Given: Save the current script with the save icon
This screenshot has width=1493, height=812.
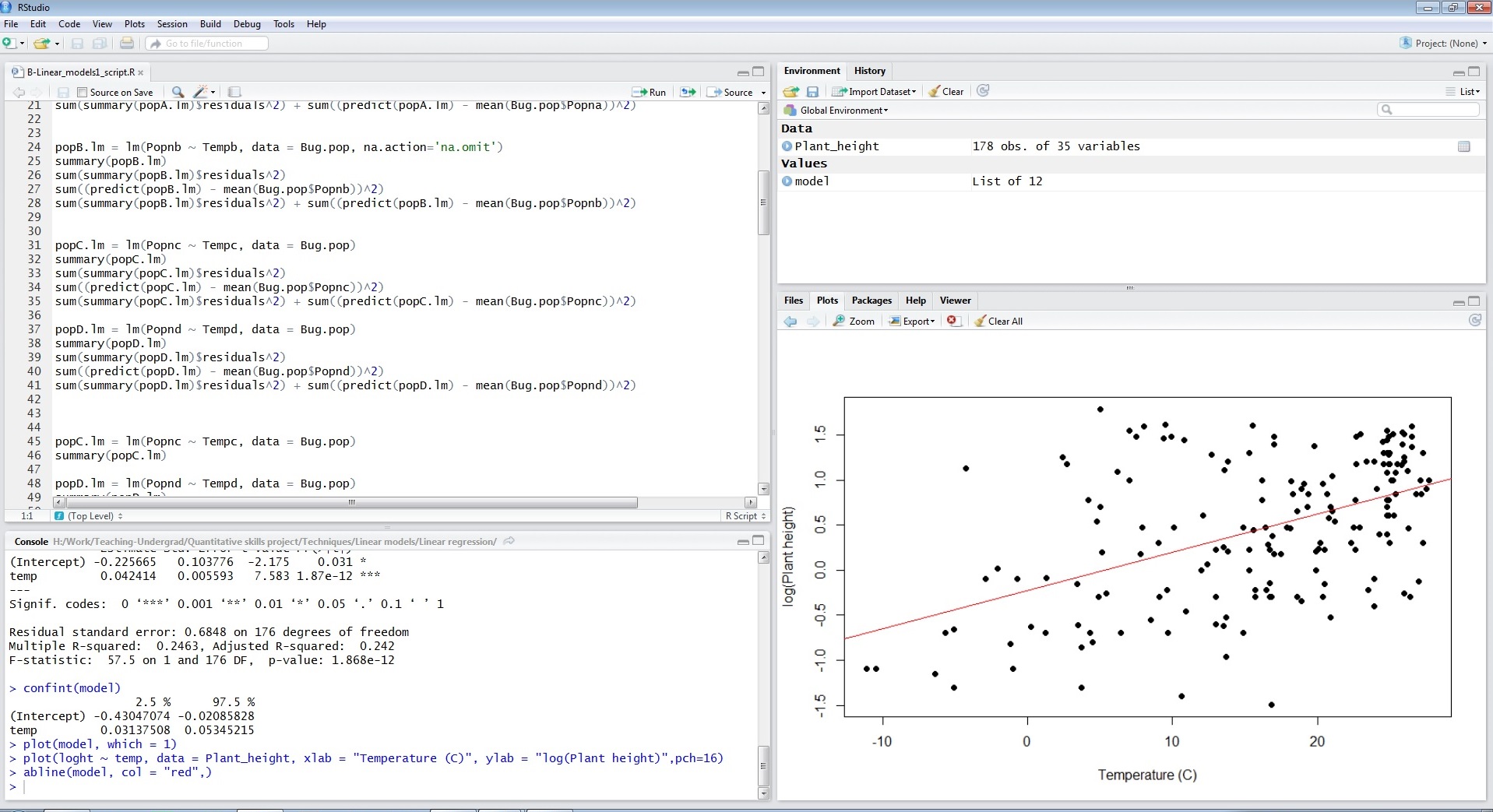Looking at the screenshot, I should pos(63,92).
